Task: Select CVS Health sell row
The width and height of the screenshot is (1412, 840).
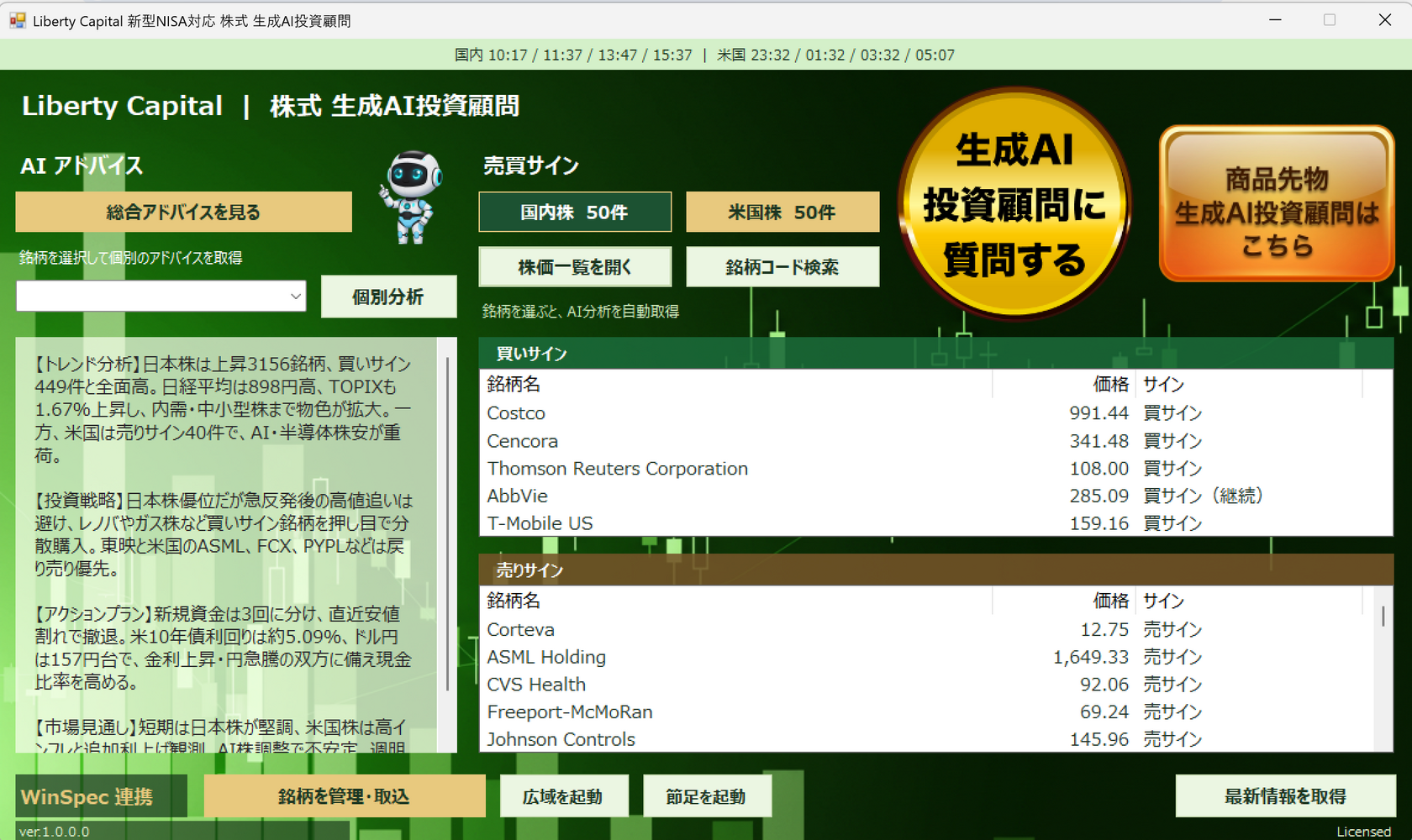Action: [925, 685]
